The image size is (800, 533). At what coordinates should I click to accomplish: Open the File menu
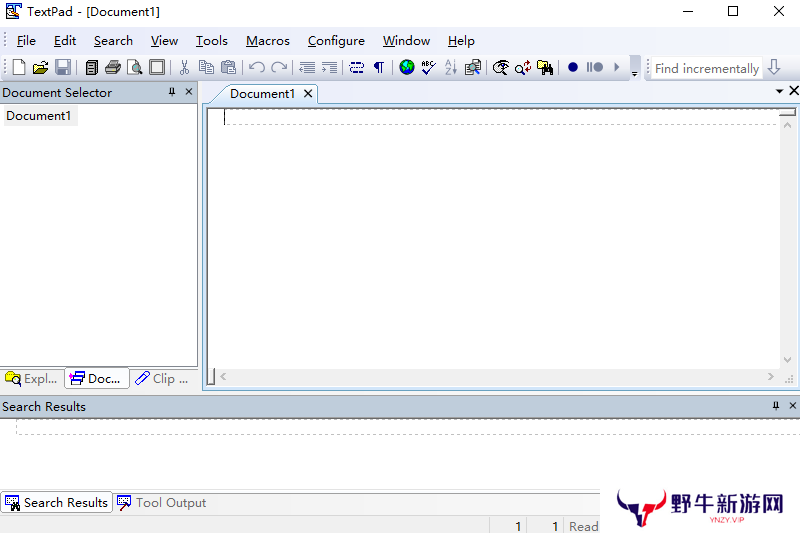coord(26,41)
